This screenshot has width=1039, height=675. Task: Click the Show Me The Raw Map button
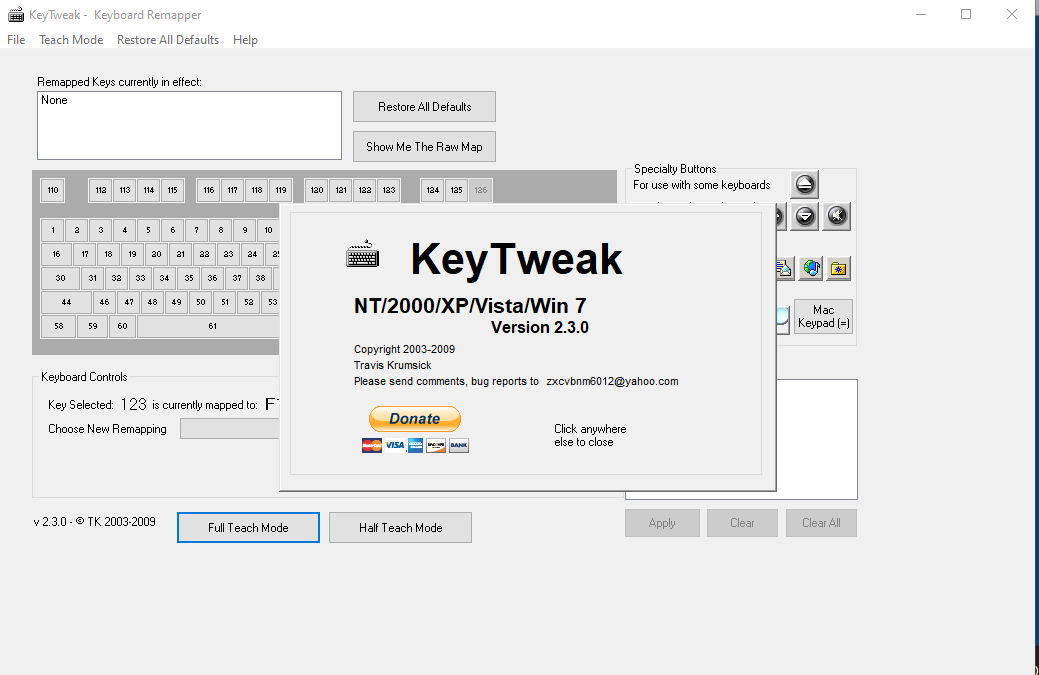pyautogui.click(x=423, y=146)
